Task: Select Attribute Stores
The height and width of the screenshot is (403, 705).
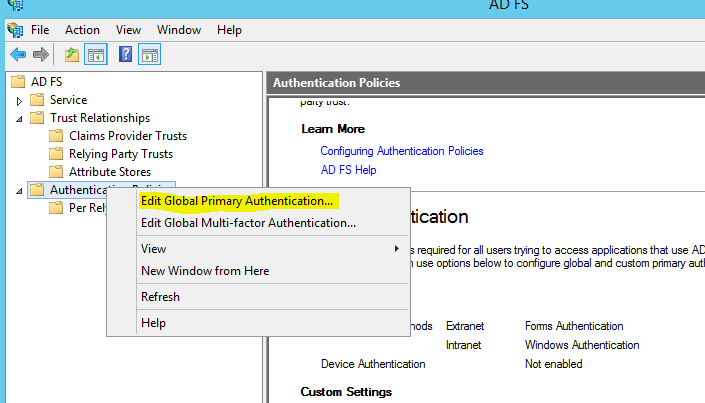Action: pyautogui.click(x=110, y=172)
